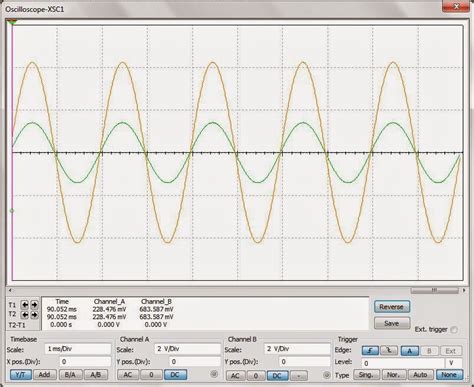Screen dimensions: 474x387
Task: Switch timebase mode to B/A
Action: pos(70,375)
